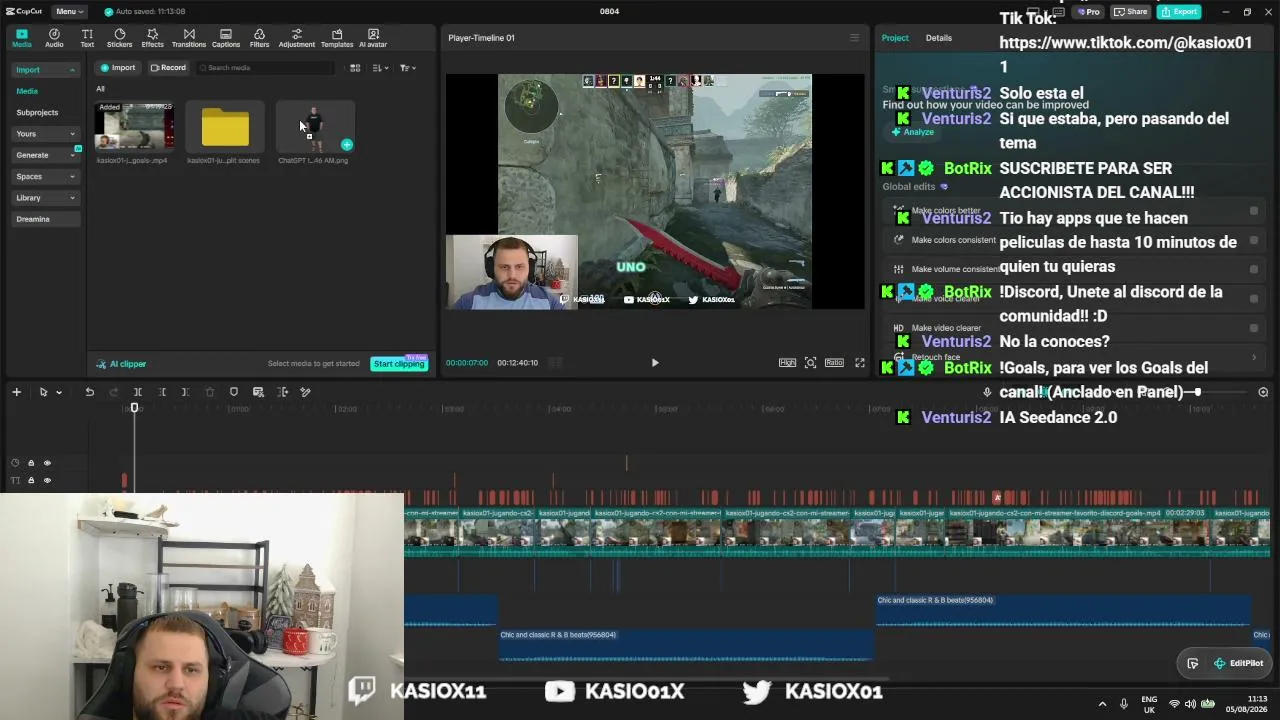Split clip at playhead

click(x=138, y=392)
